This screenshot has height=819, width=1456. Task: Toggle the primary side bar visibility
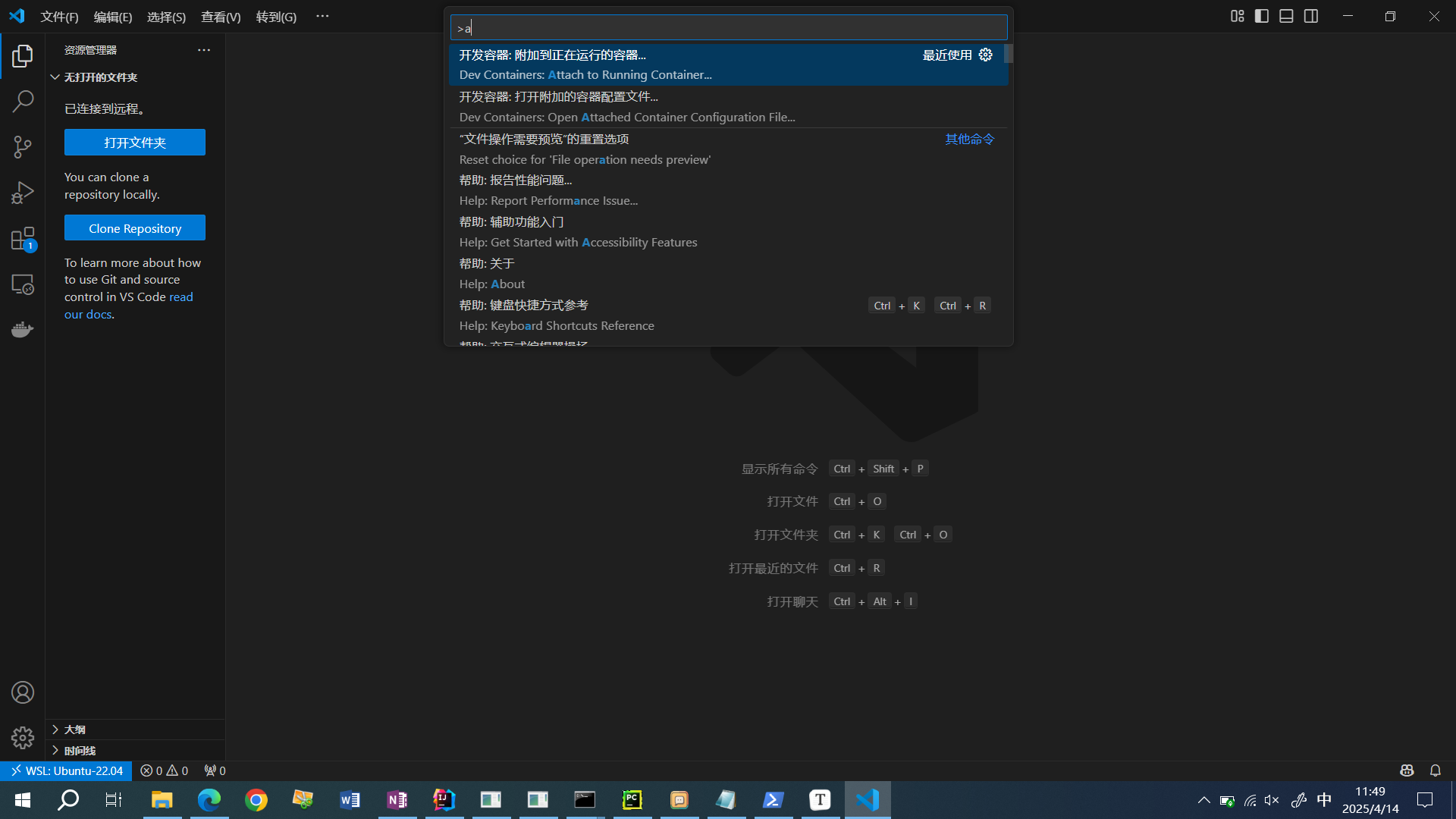coord(1262,16)
